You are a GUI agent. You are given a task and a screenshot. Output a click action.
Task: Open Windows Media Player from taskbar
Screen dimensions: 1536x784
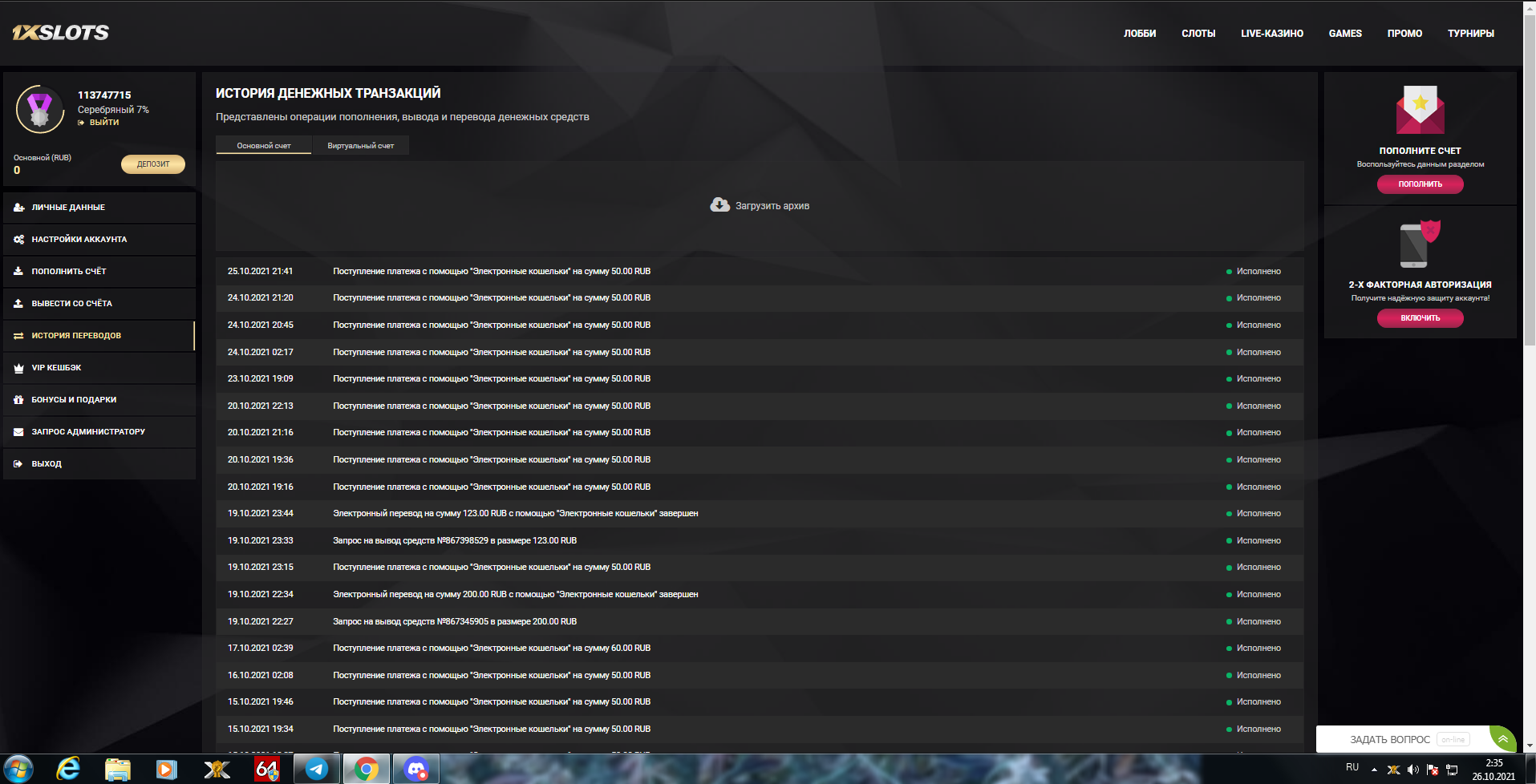click(166, 770)
